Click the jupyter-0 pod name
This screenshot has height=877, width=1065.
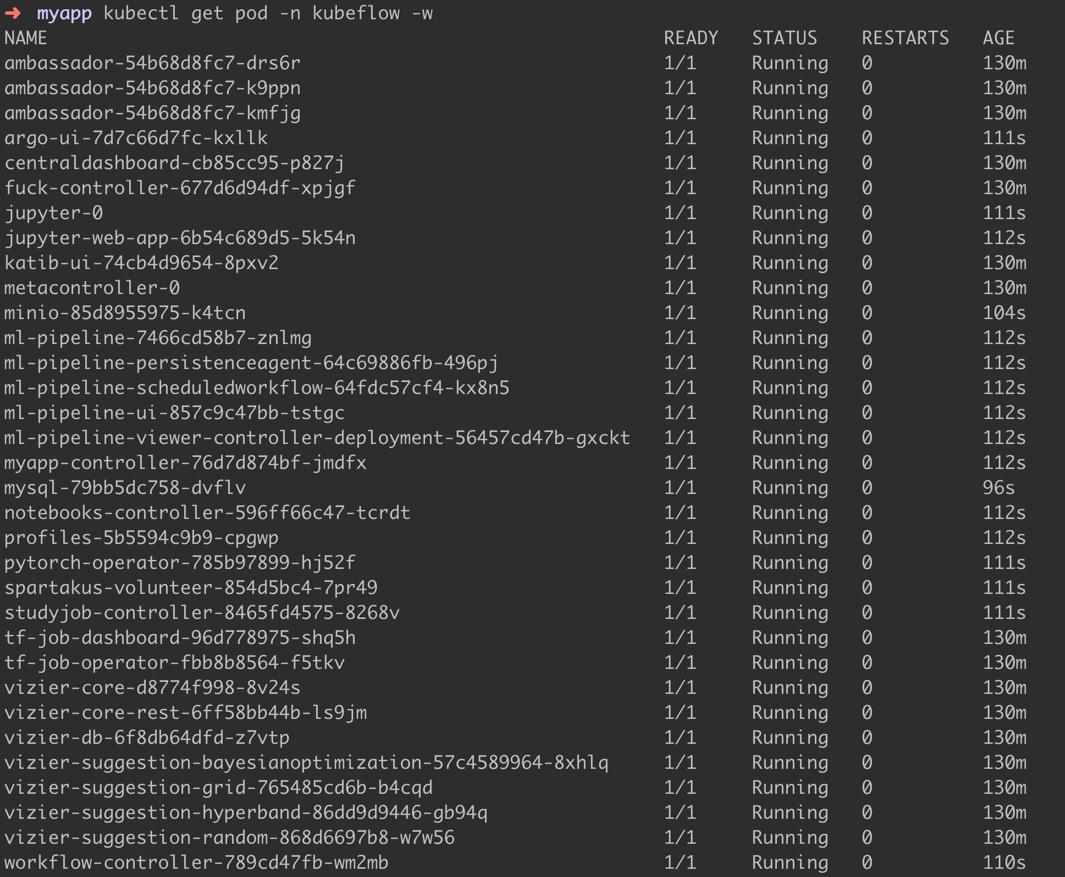coord(54,213)
